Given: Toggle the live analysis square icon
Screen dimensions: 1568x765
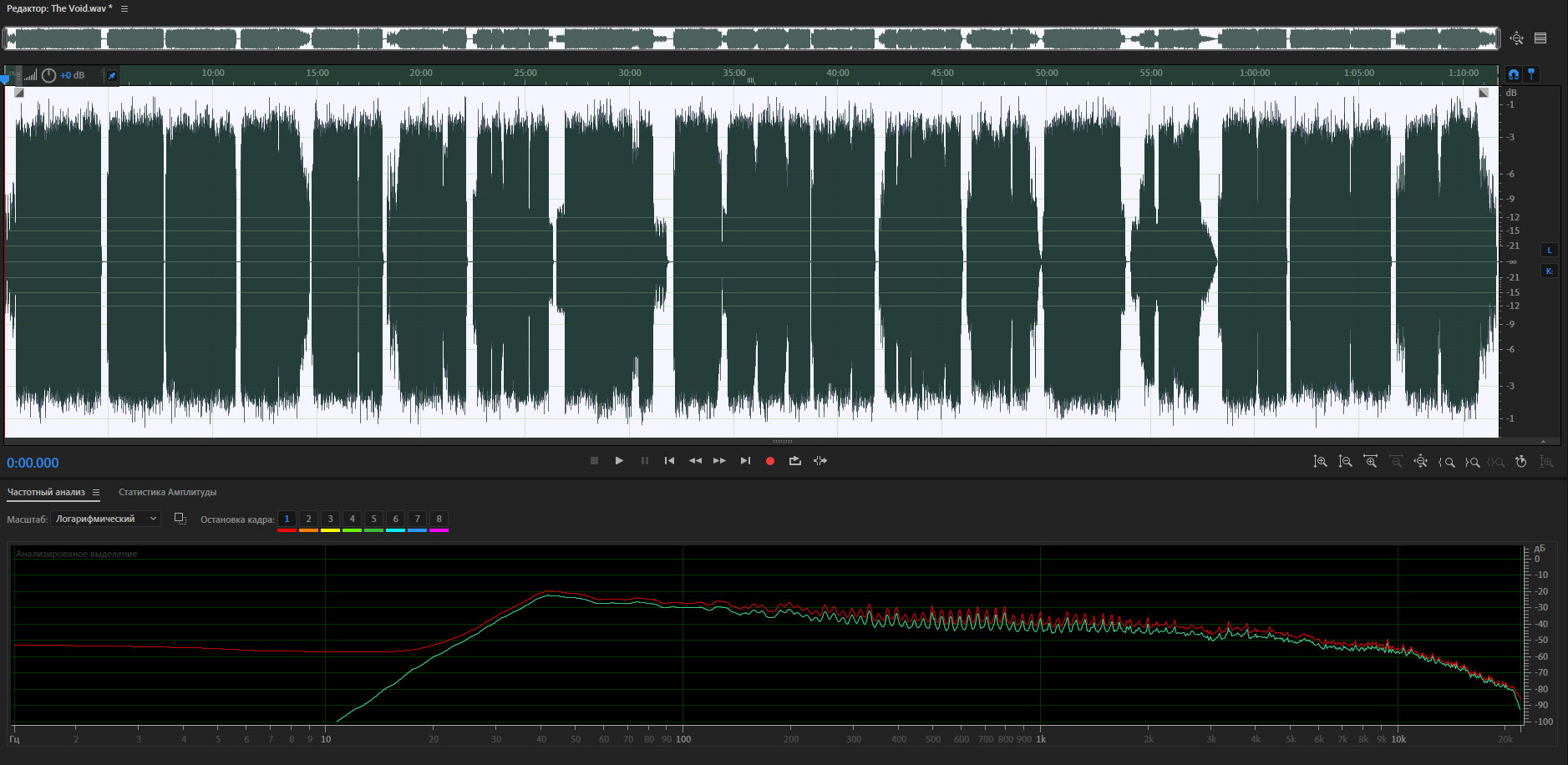Looking at the screenshot, I should point(180,519).
